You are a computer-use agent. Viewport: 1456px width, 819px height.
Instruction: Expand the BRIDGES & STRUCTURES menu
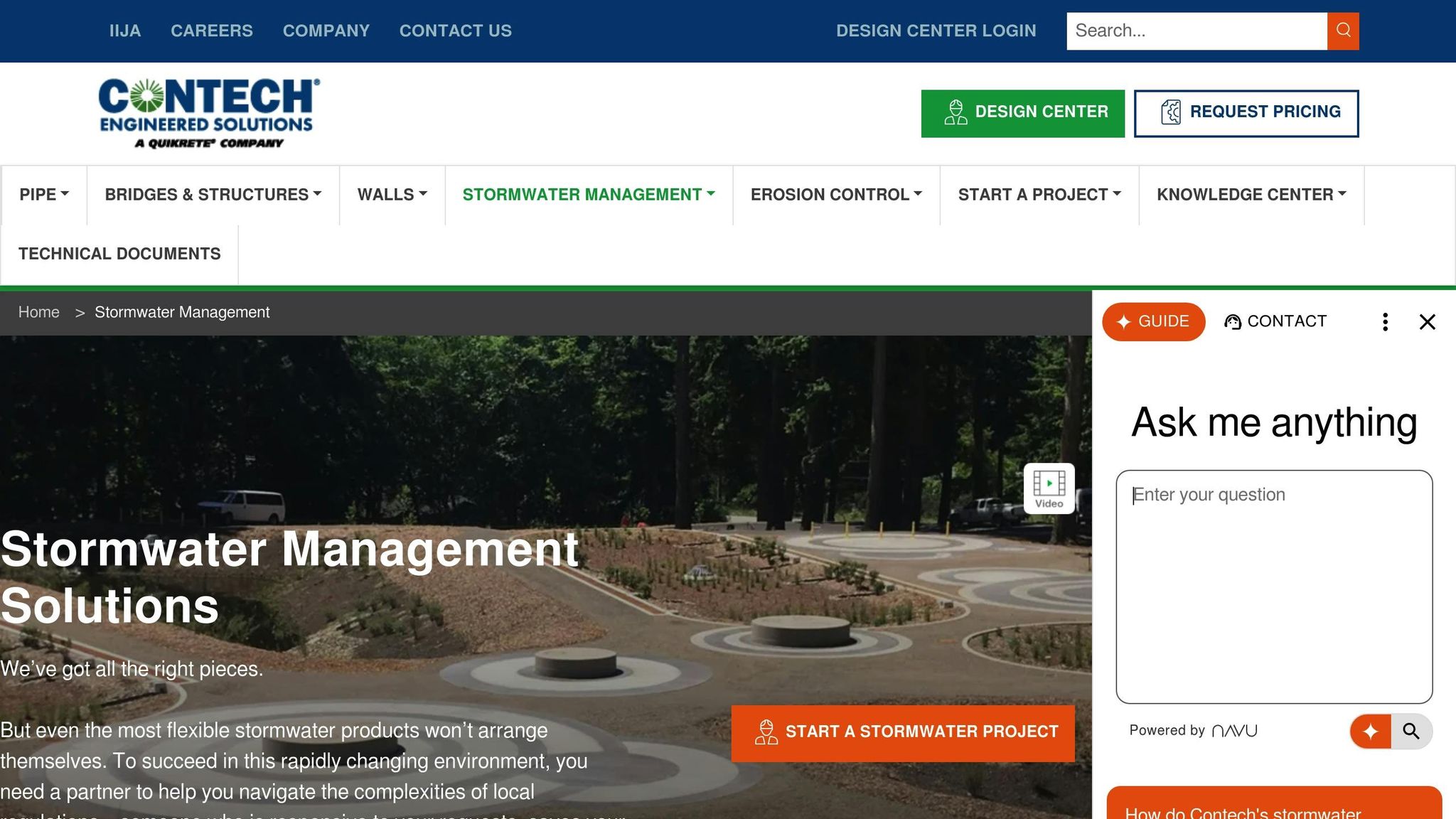click(x=213, y=195)
